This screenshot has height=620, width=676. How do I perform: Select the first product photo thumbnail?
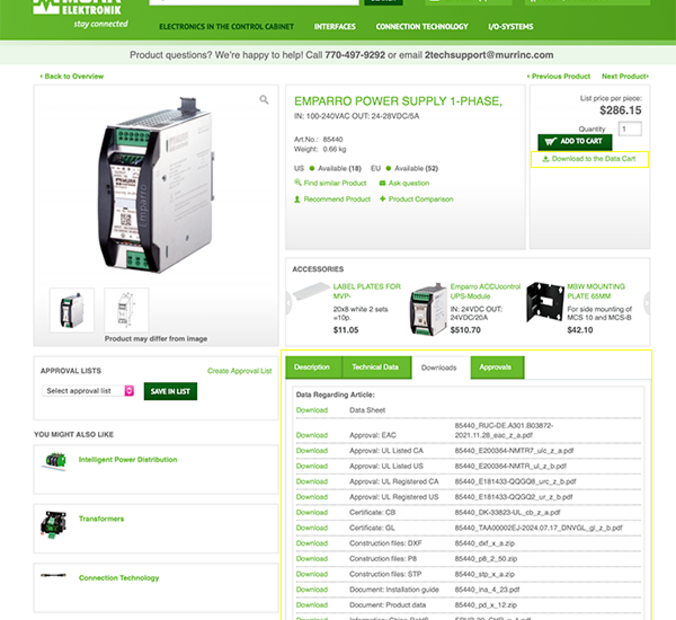pyautogui.click(x=72, y=310)
